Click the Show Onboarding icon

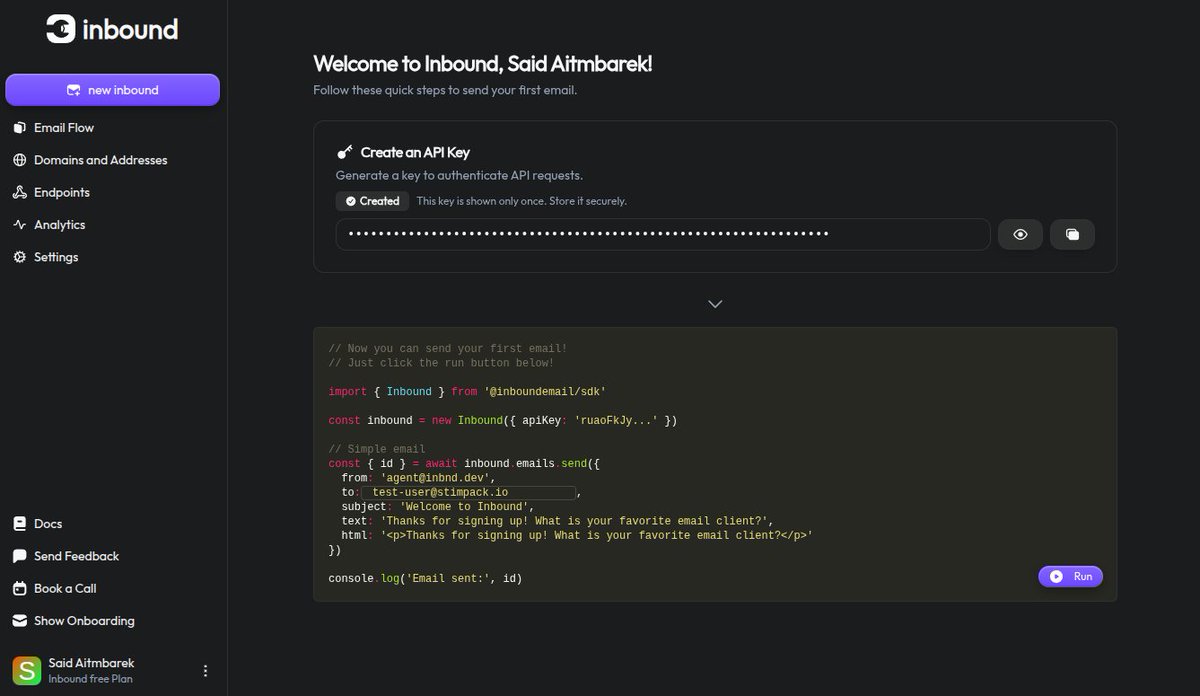click(x=20, y=621)
